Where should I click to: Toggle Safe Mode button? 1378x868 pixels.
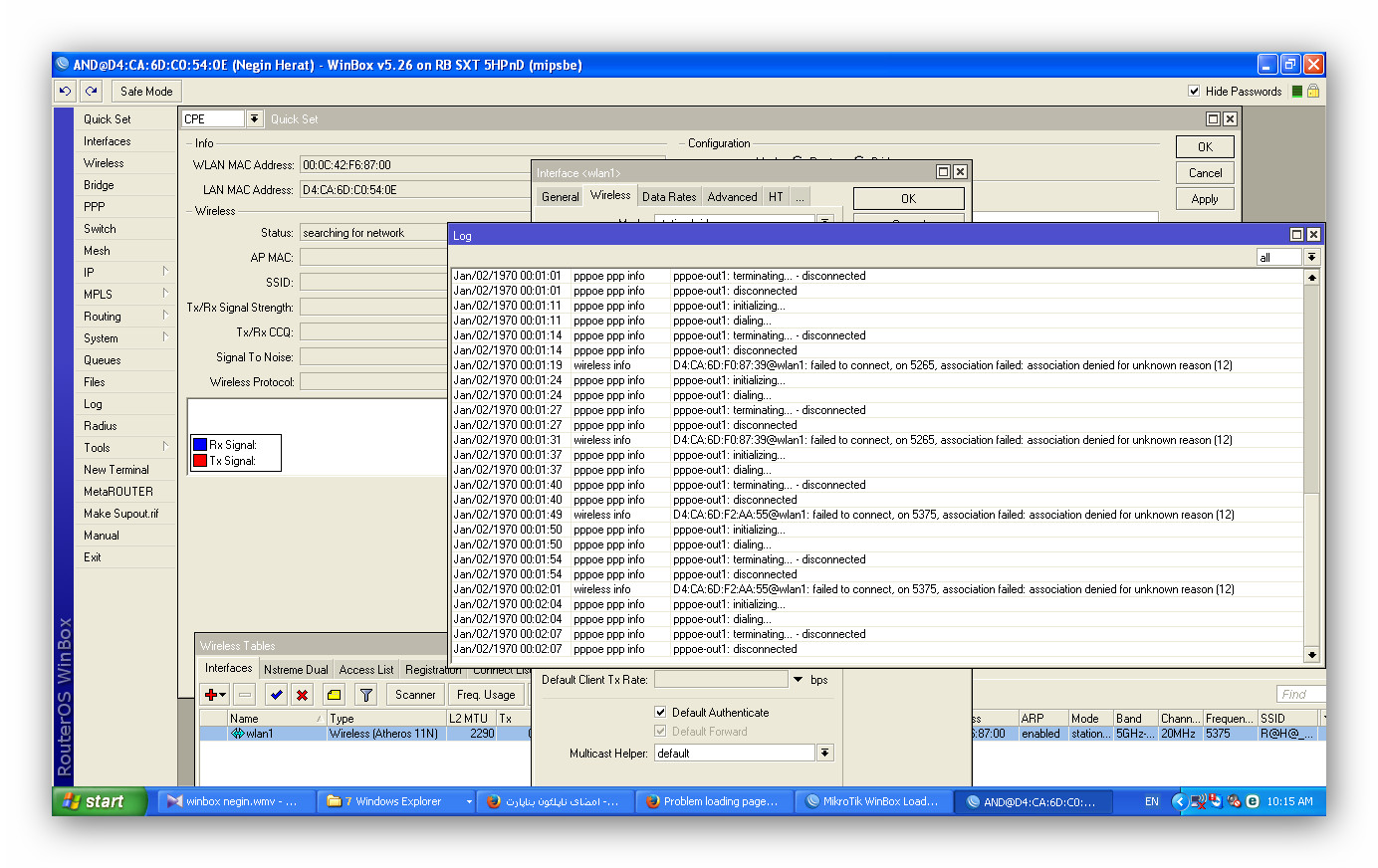(x=146, y=91)
